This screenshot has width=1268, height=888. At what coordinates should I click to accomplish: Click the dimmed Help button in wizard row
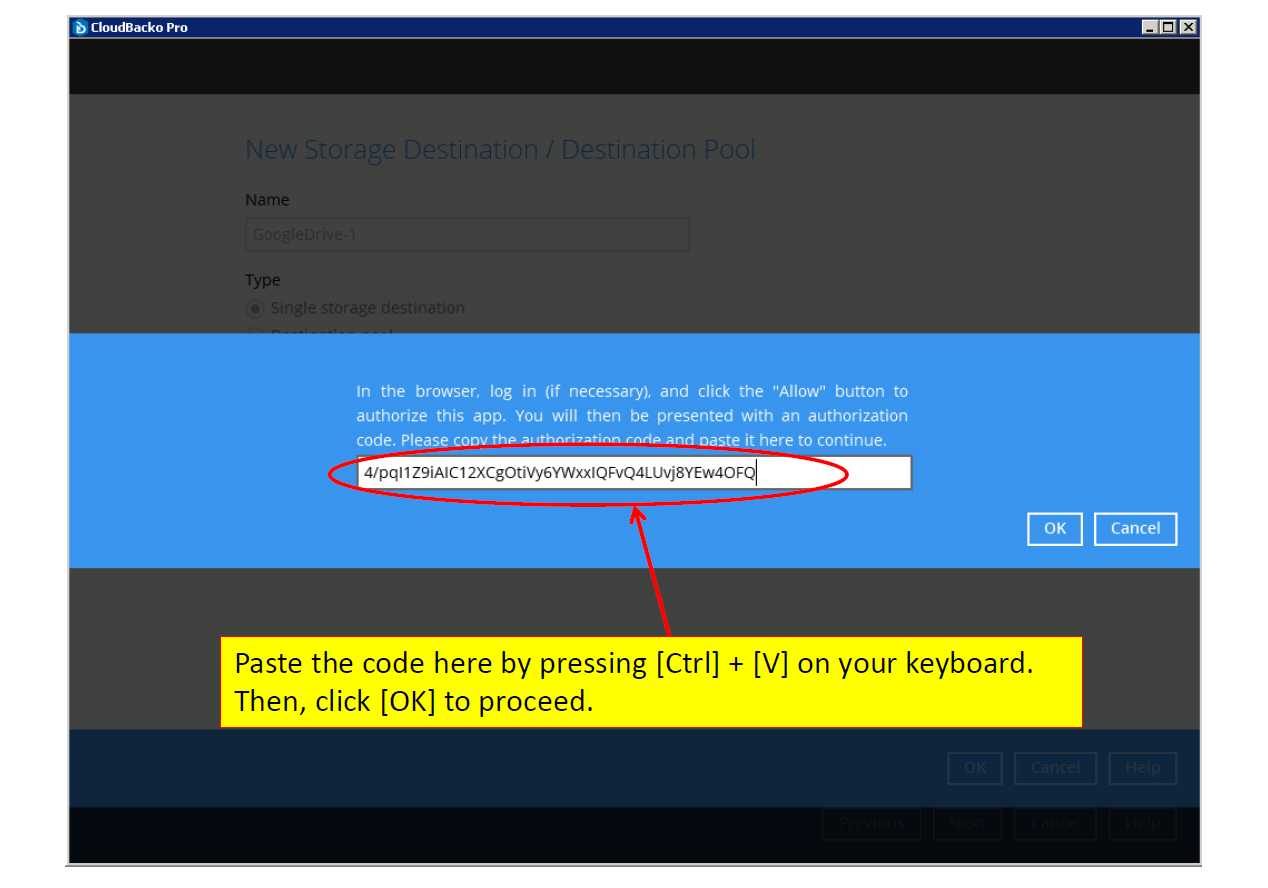pos(1142,823)
